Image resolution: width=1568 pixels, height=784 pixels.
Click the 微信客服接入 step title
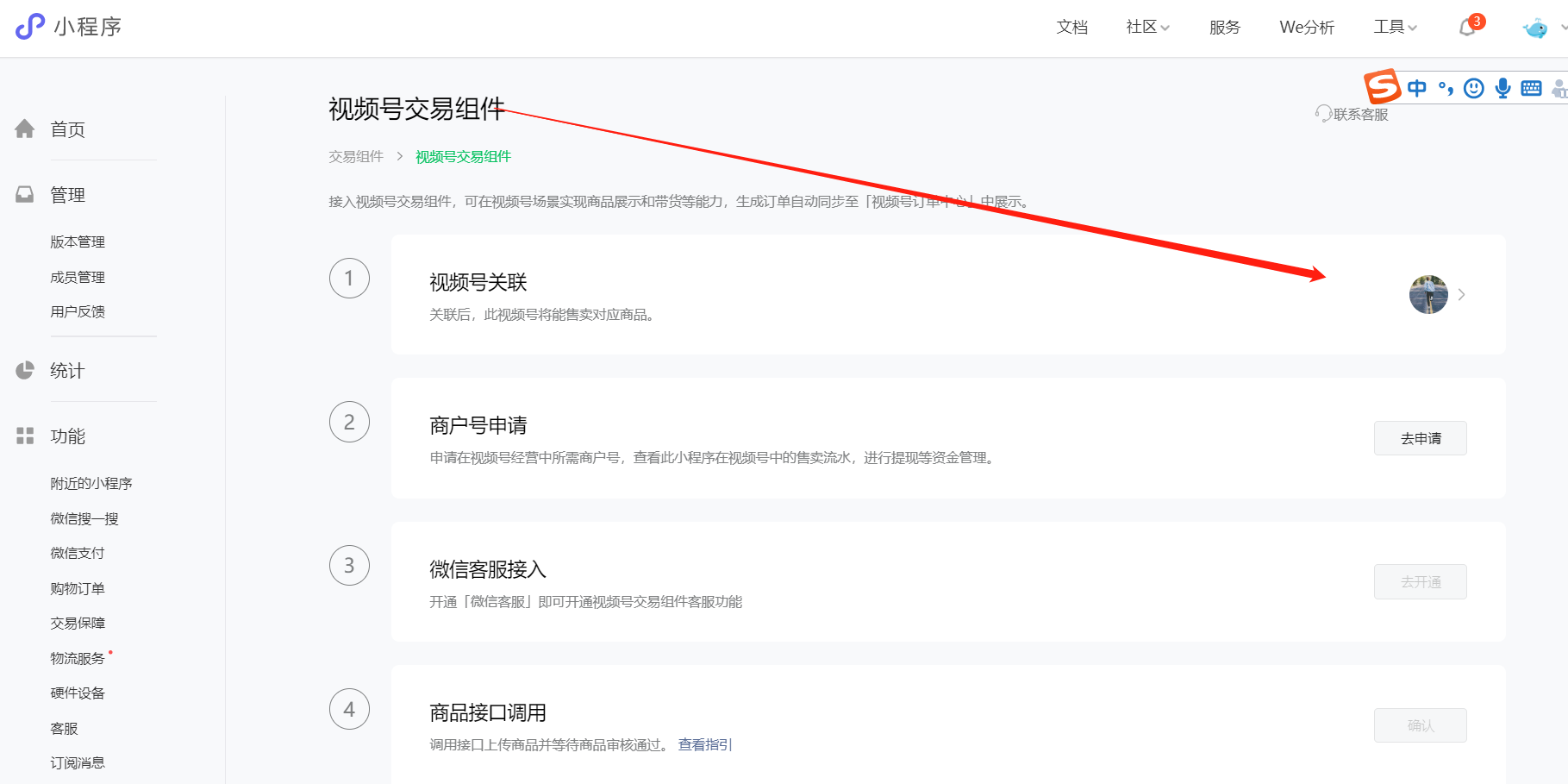click(488, 569)
